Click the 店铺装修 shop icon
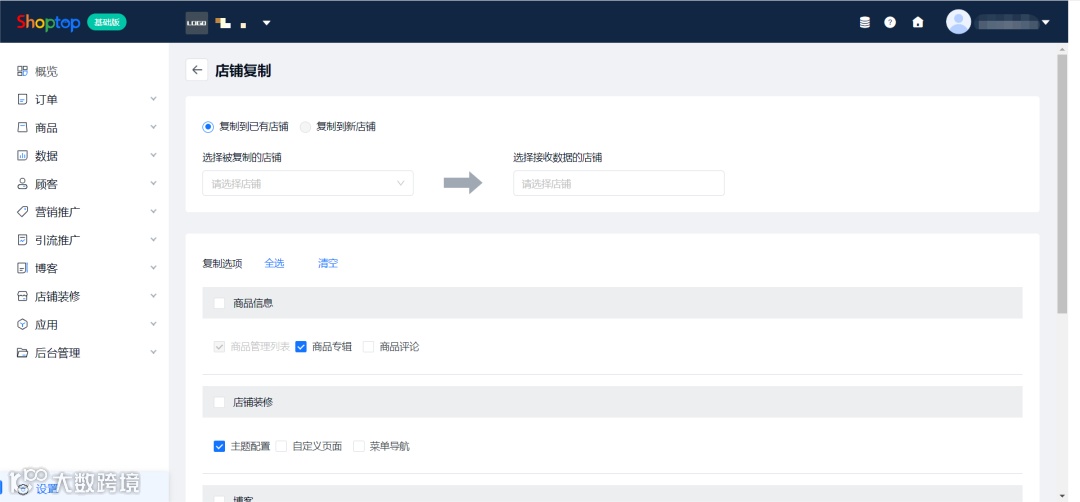This screenshot has width=1080, height=502. (x=23, y=297)
